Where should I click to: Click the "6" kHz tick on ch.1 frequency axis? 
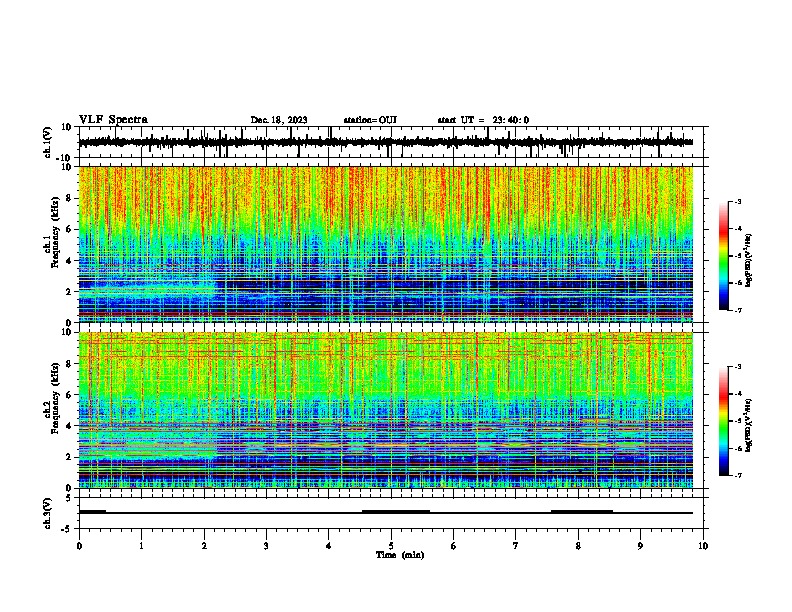click(70, 229)
